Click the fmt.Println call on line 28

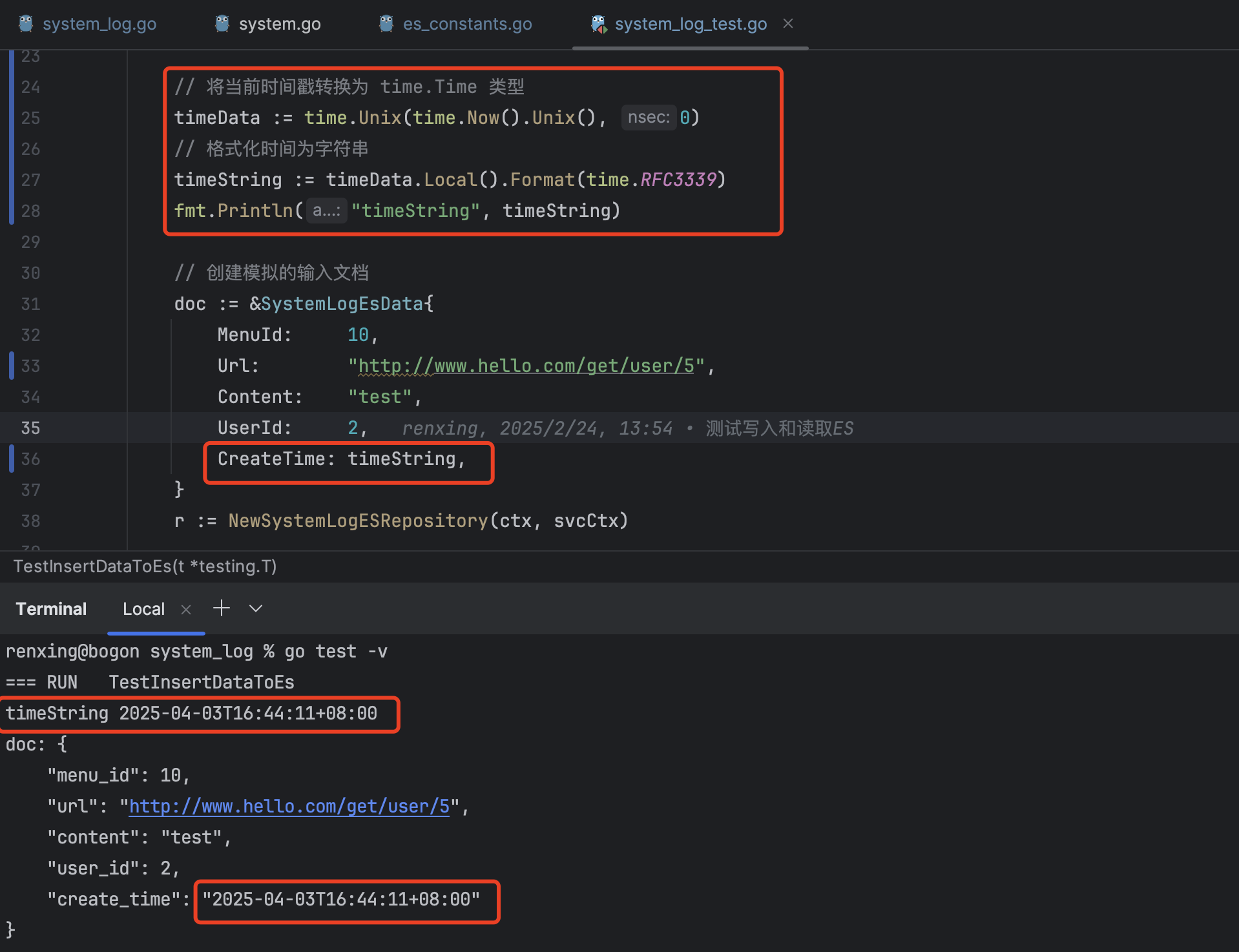point(233,211)
